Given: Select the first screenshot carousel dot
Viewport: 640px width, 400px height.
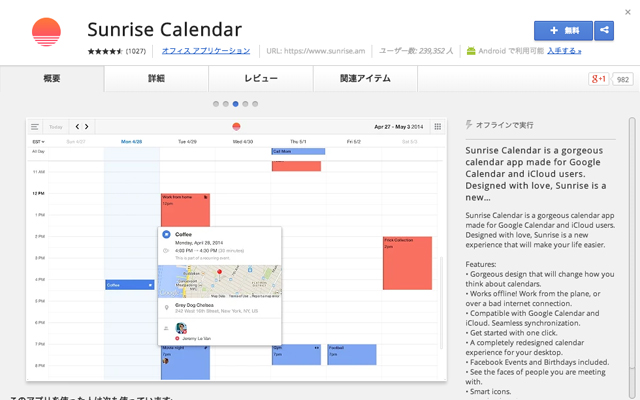Looking at the screenshot, I should coord(216,104).
